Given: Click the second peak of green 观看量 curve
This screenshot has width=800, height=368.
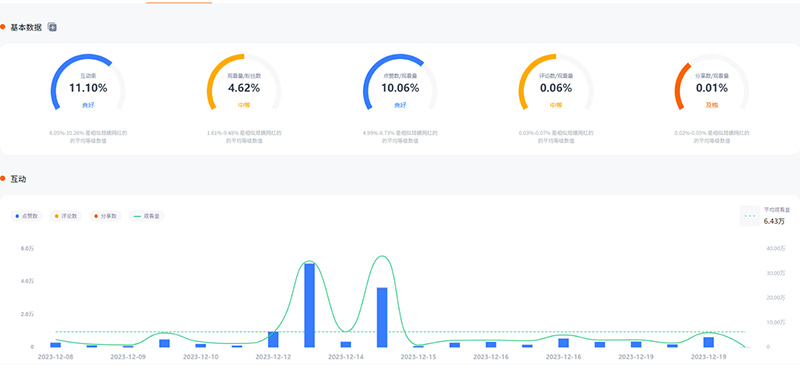Looking at the screenshot, I should click(382, 256).
